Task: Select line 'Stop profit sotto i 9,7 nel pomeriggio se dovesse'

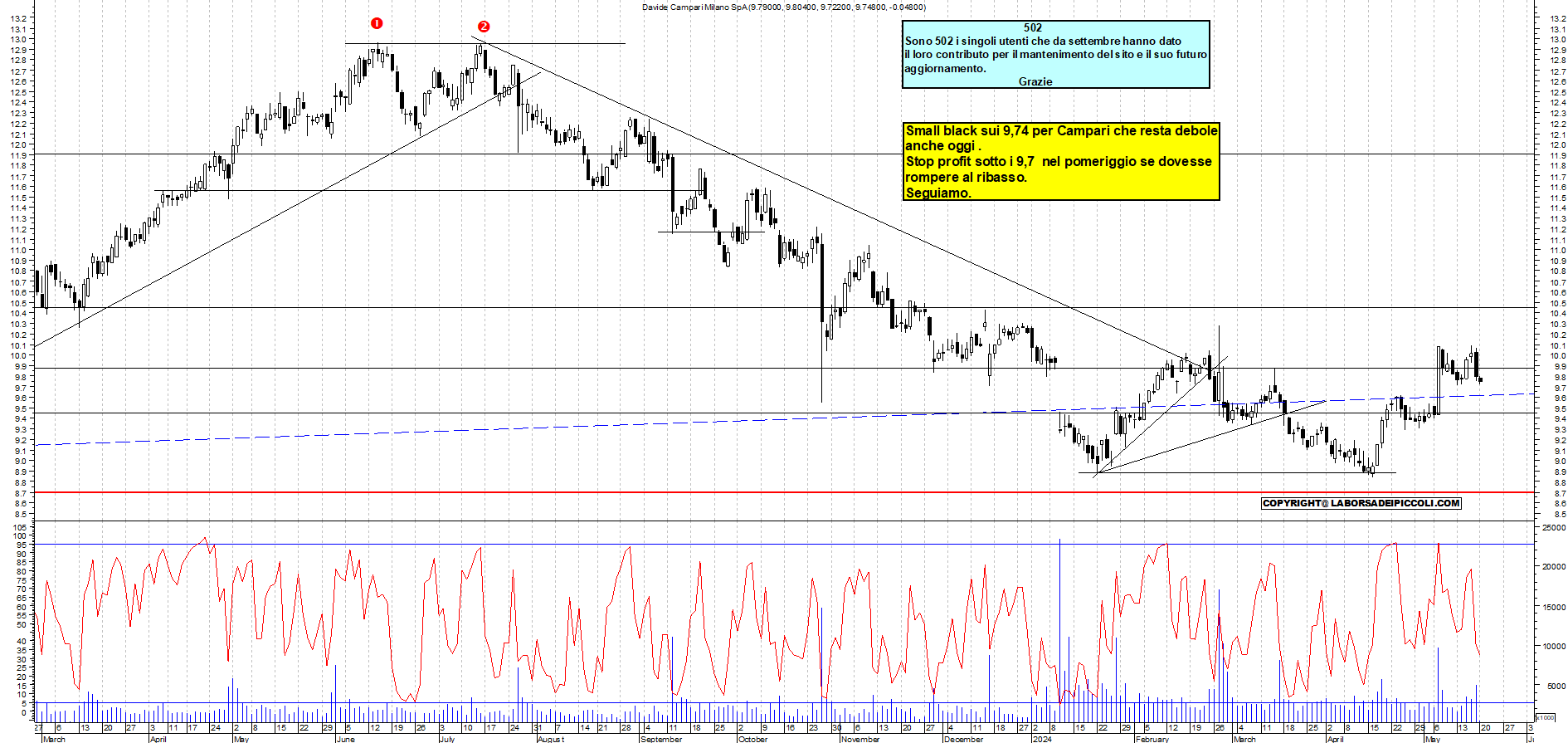Action: point(1059,161)
